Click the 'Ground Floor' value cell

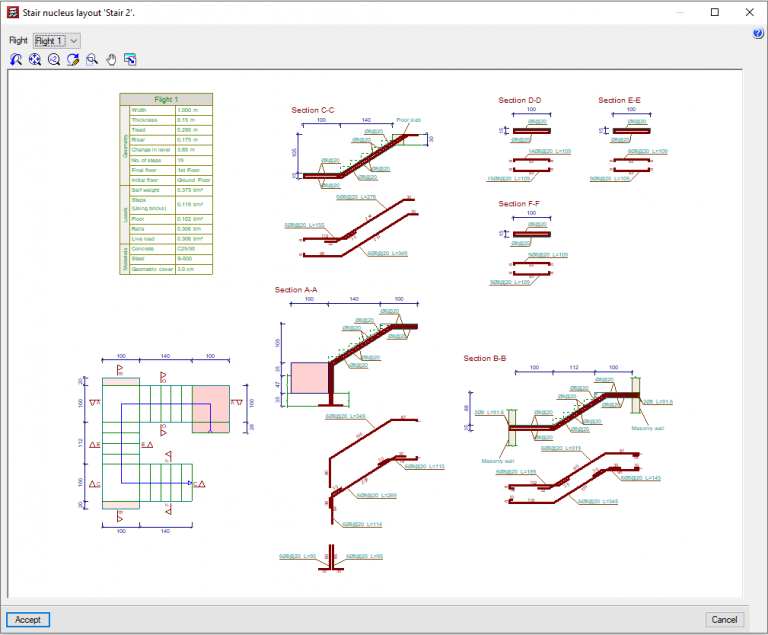click(194, 180)
